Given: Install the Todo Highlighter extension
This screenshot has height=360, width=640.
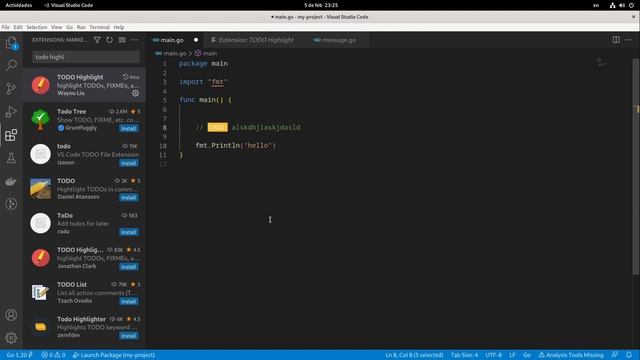Looking at the screenshot, I should pos(129,336).
